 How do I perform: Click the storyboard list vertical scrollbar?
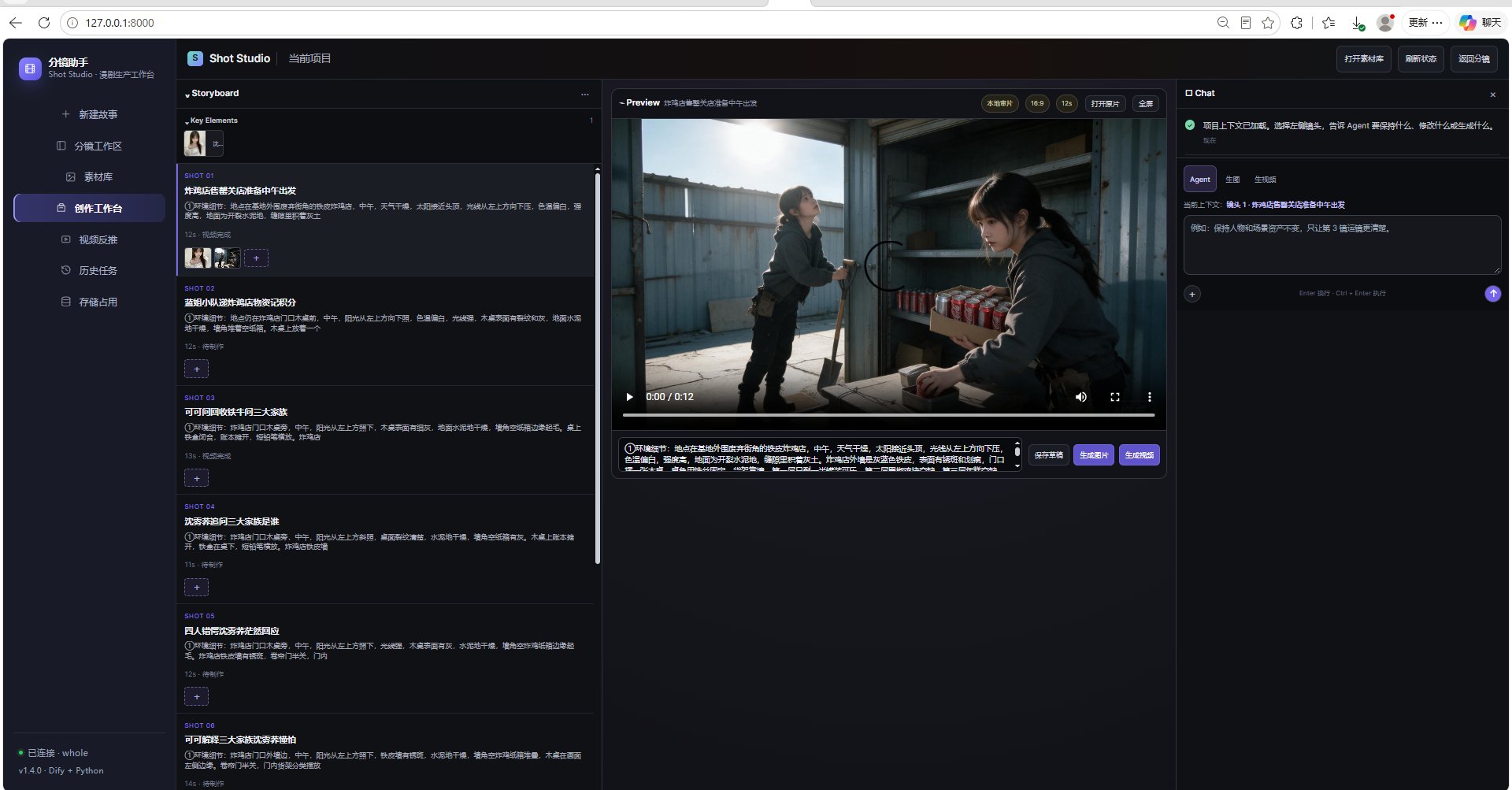pos(597,368)
